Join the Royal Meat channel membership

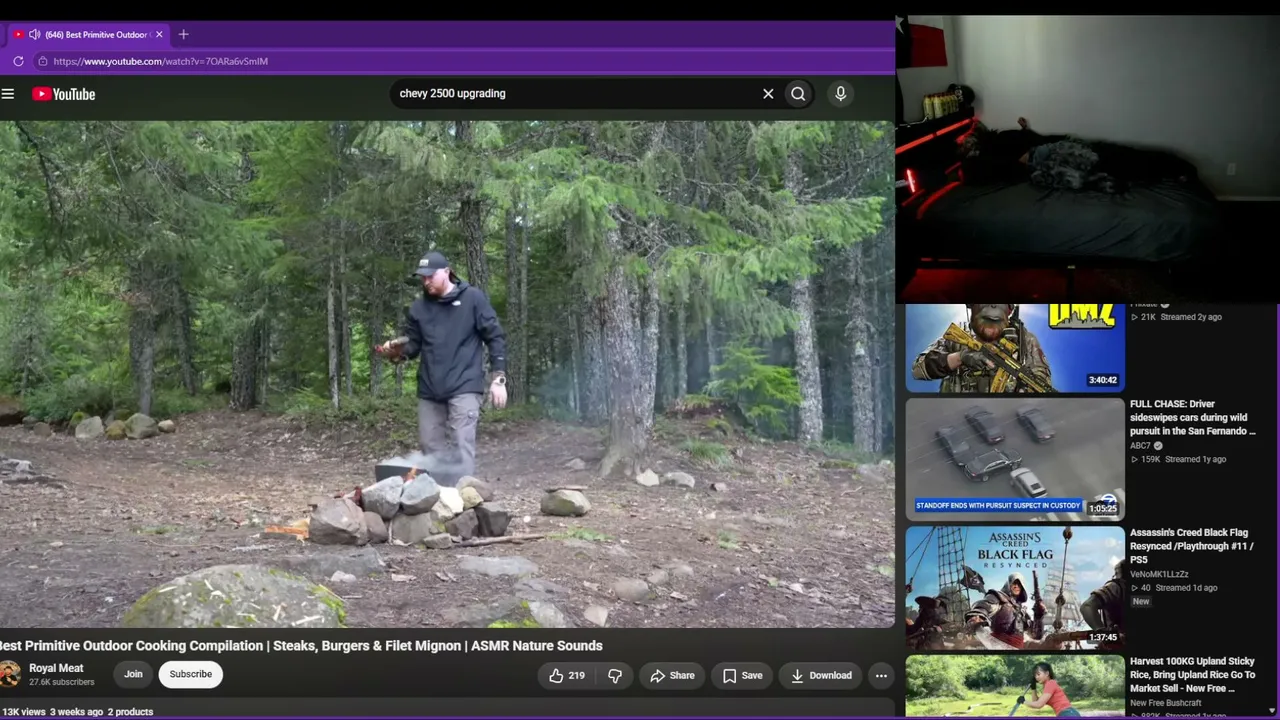click(x=133, y=674)
